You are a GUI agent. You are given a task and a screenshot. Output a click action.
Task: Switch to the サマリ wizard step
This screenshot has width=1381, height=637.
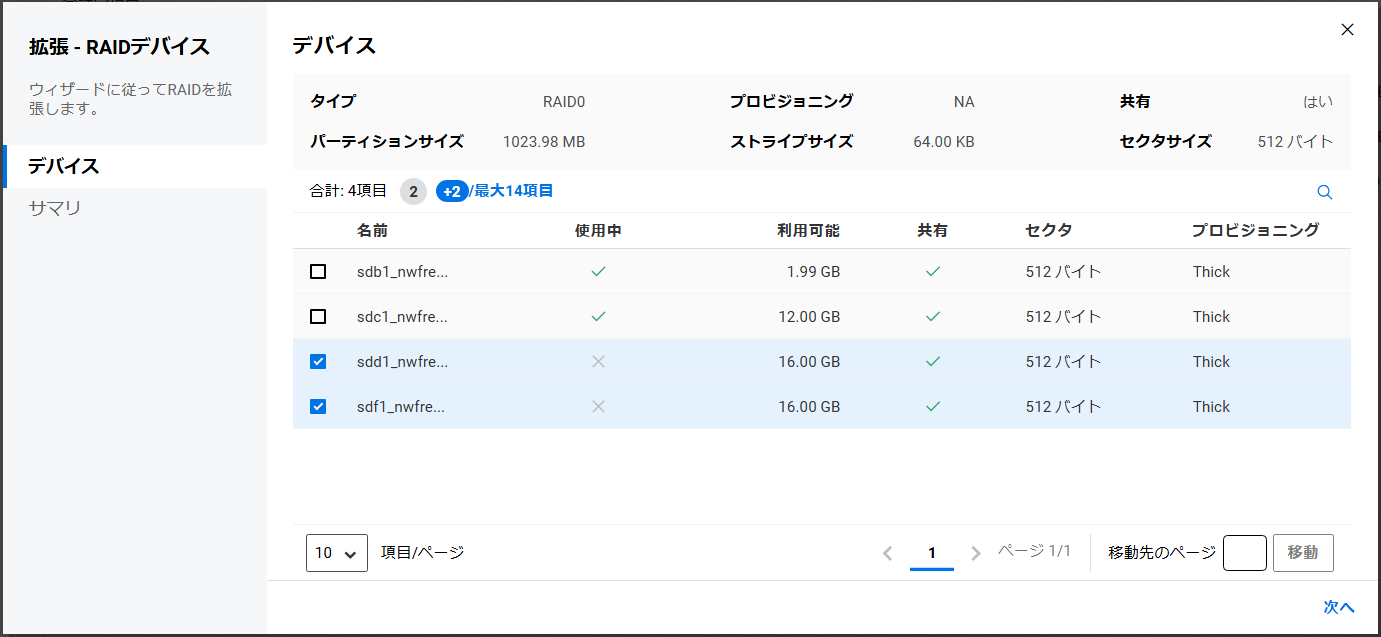55,208
